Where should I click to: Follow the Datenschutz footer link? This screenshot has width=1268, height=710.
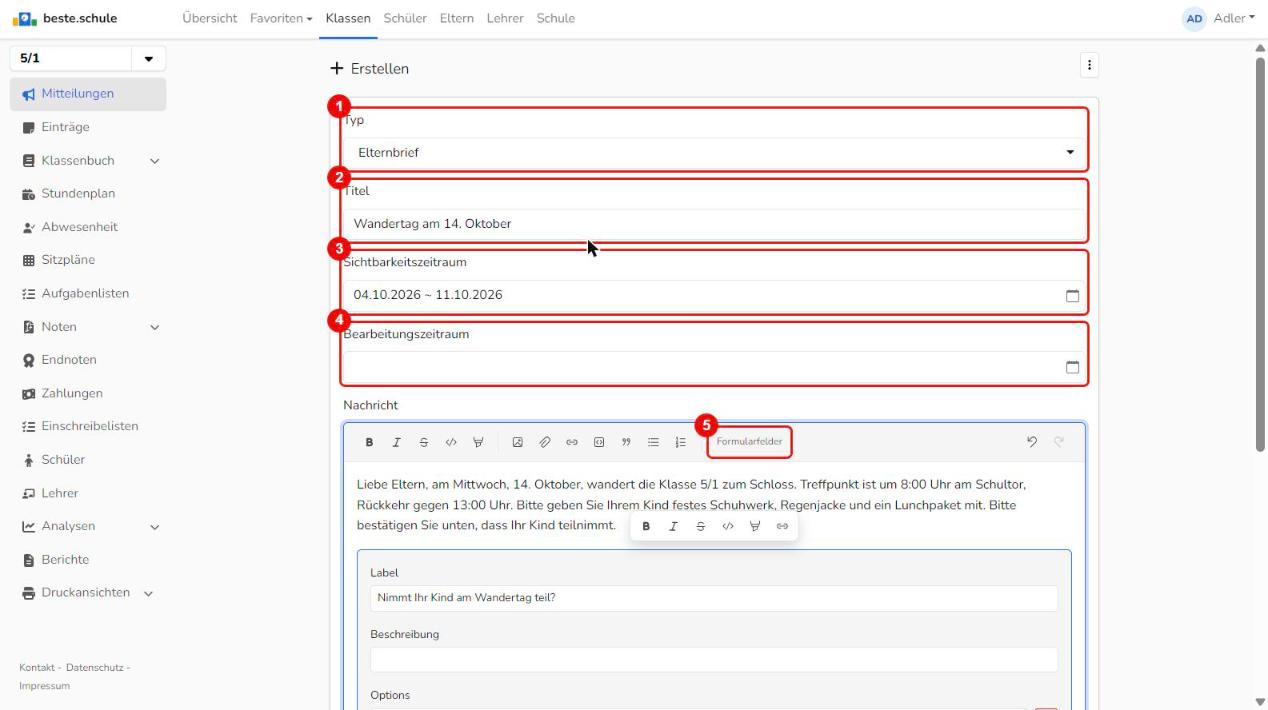point(95,667)
